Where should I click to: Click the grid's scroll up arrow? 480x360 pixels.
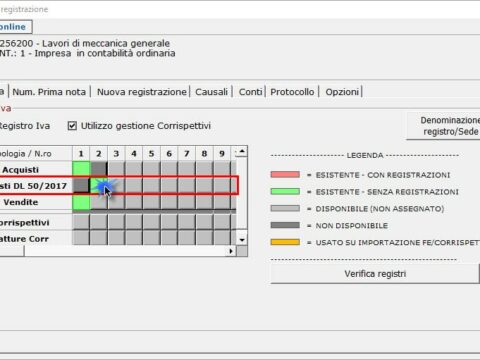(x=242, y=152)
